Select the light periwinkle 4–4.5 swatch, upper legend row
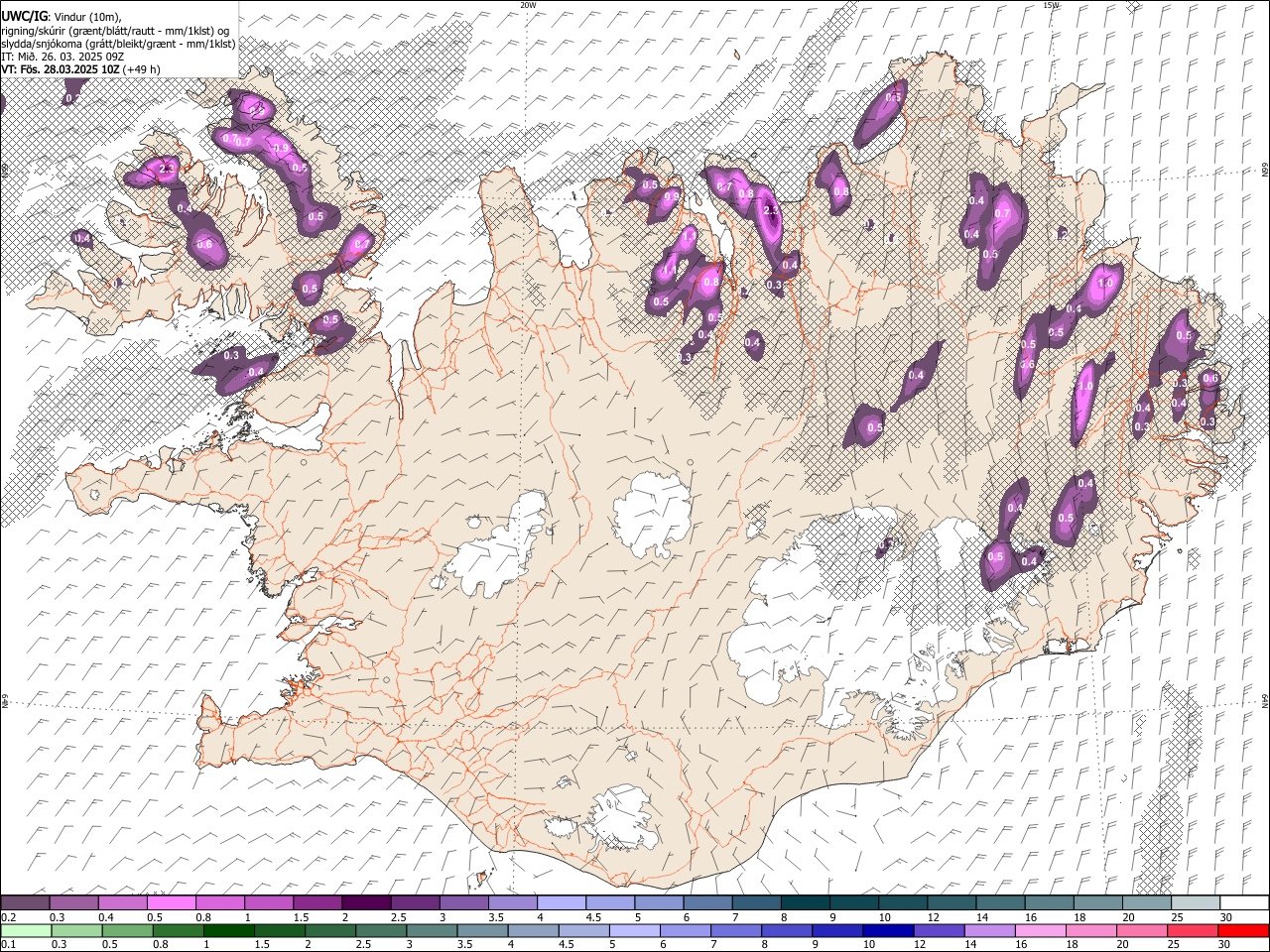Viewport: 1270px width, 952px height. 561,903
